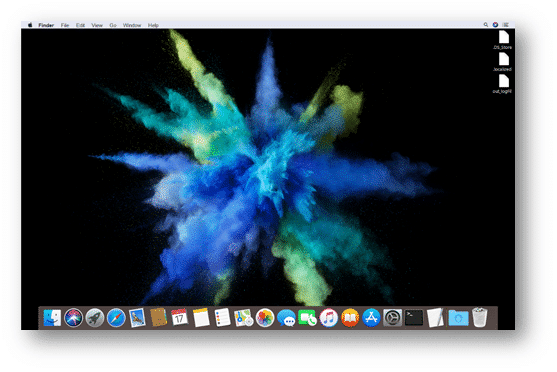Open the View menu

click(97, 25)
